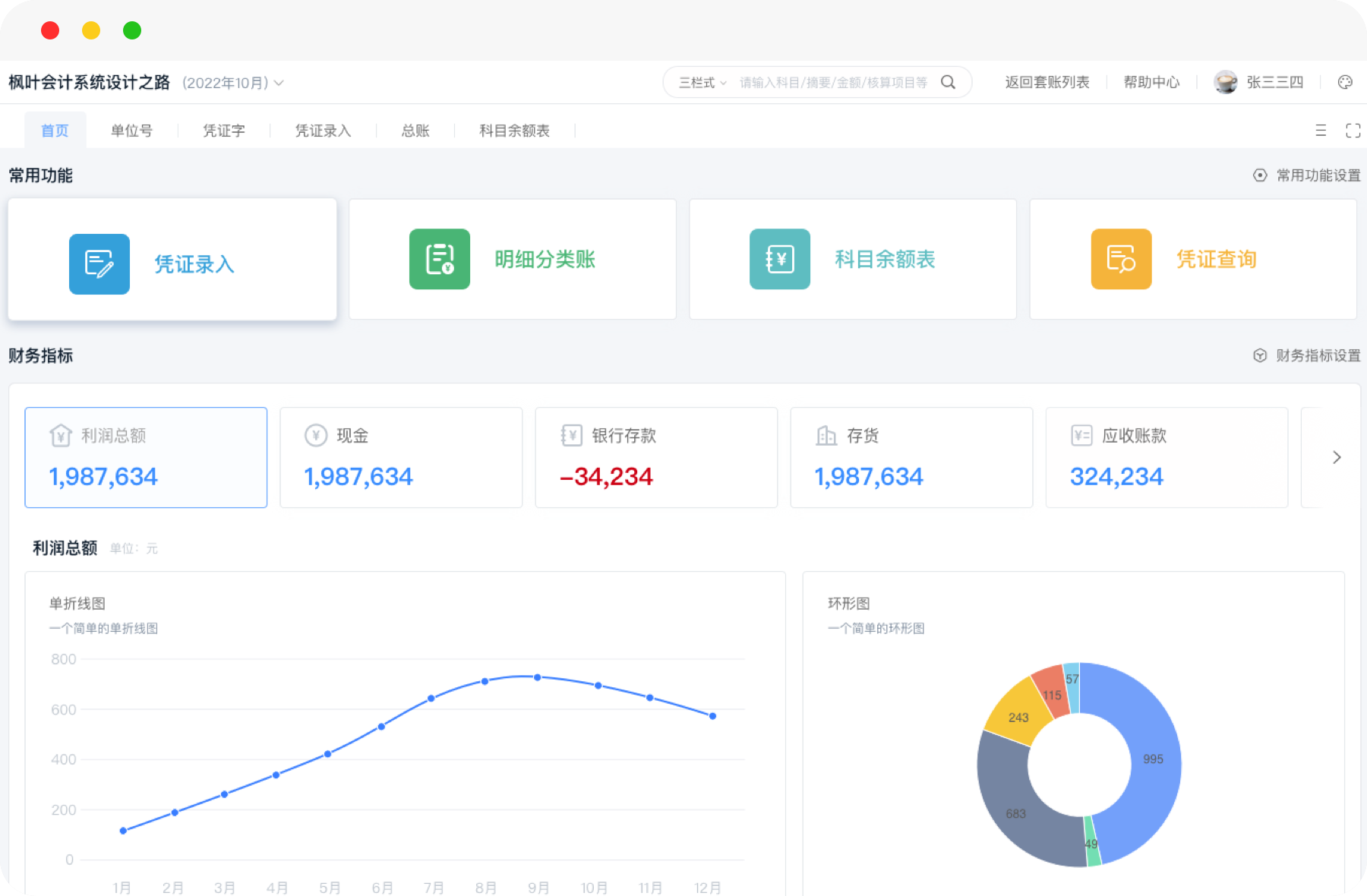This screenshot has height=896, width=1367.
Task: Open the 凭证字 tab
Action: point(224,131)
